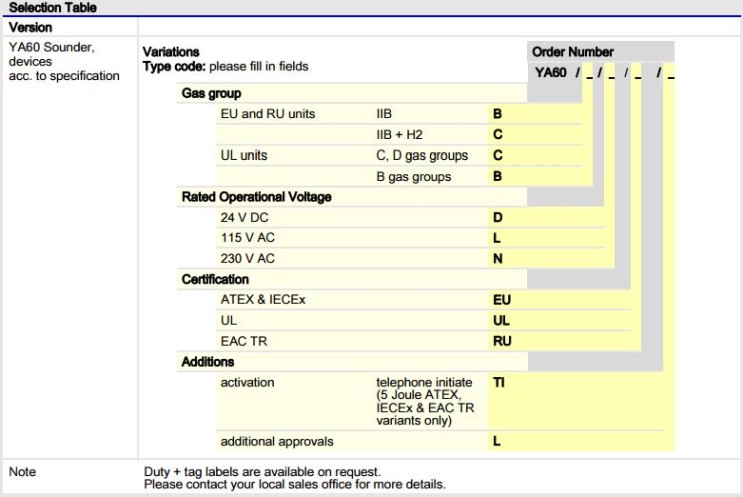Image resolution: width=743 pixels, height=497 pixels.
Task: Select the 'IIB + H2' entry
Action: pyautogui.click(x=399, y=135)
